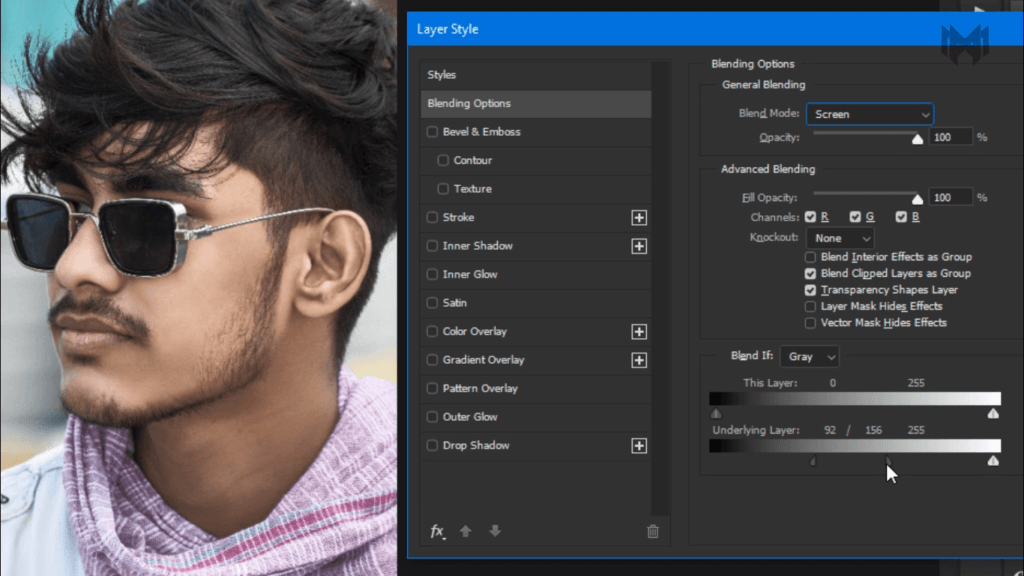
Task: Add another Color Overlay with plus icon
Action: [639, 332]
